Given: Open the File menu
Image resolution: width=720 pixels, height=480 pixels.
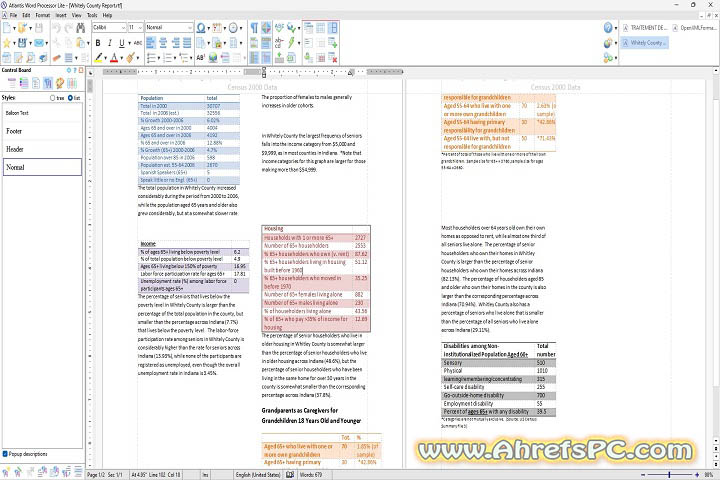Looking at the screenshot, I should [x=13, y=15].
